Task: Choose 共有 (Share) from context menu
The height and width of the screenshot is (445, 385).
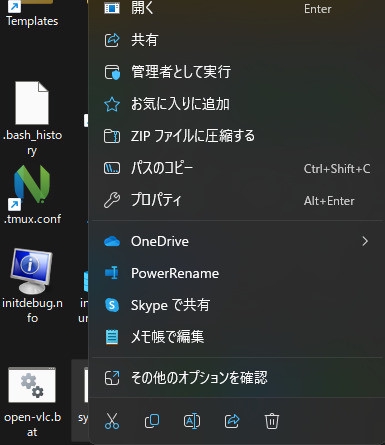Action: [x=237, y=40]
